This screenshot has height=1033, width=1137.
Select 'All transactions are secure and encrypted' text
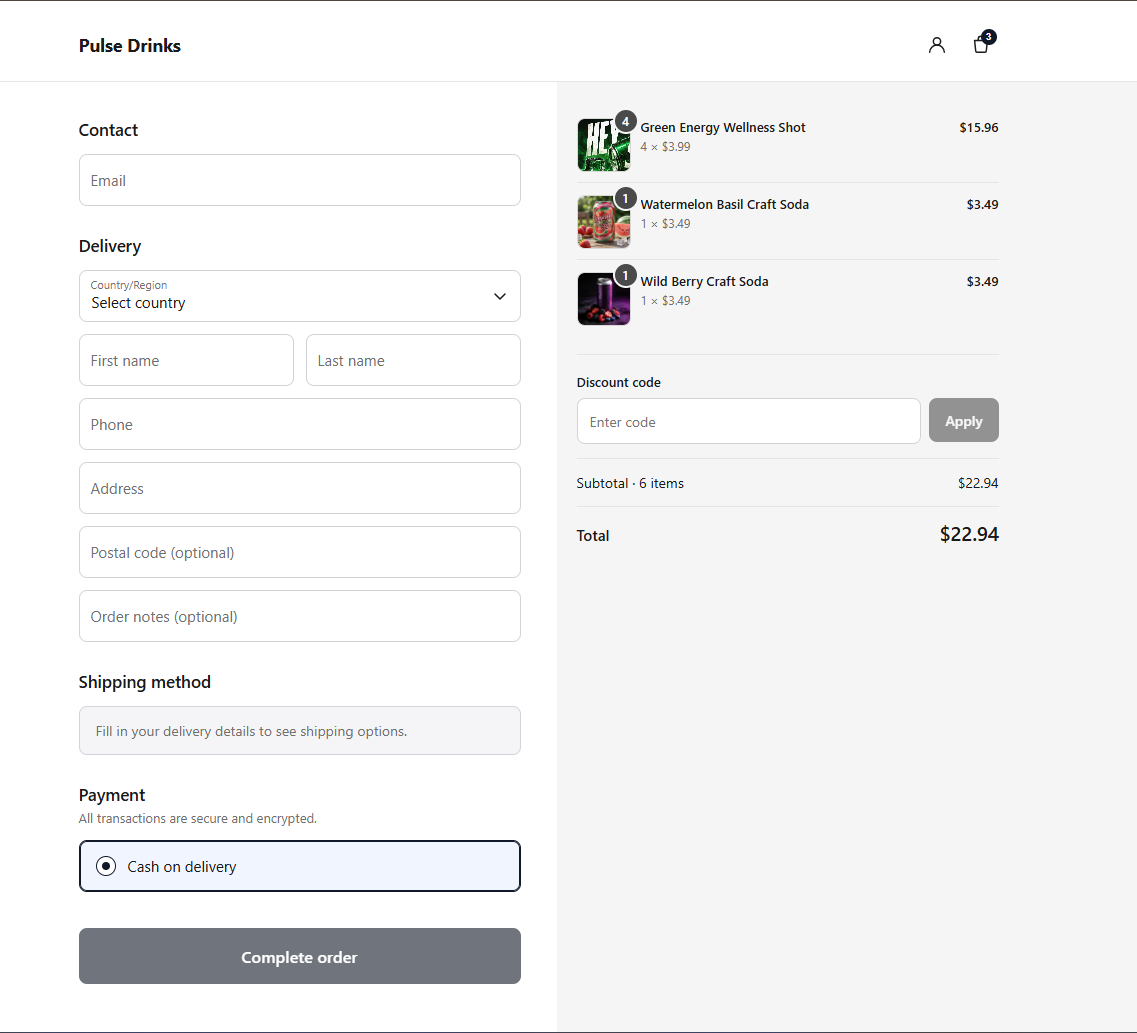(198, 818)
